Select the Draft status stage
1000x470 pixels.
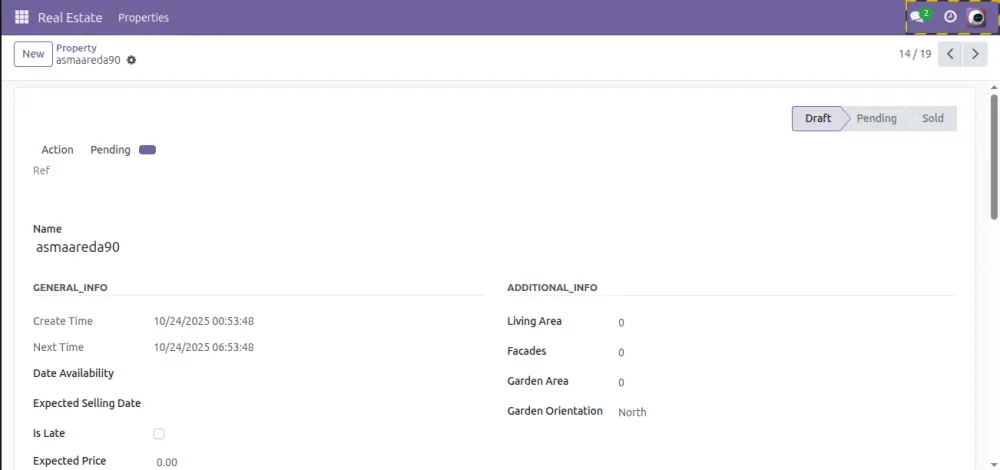[817, 119]
